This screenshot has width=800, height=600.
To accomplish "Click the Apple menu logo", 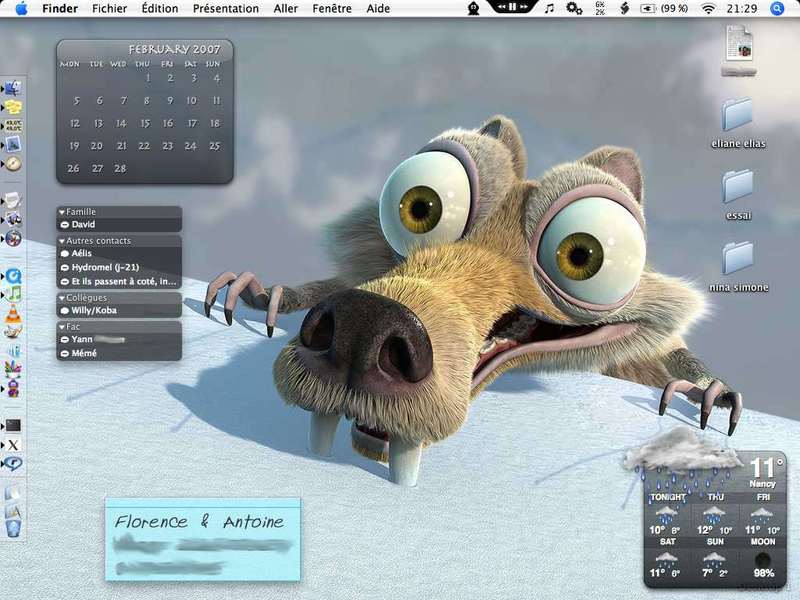I will (21, 8).
